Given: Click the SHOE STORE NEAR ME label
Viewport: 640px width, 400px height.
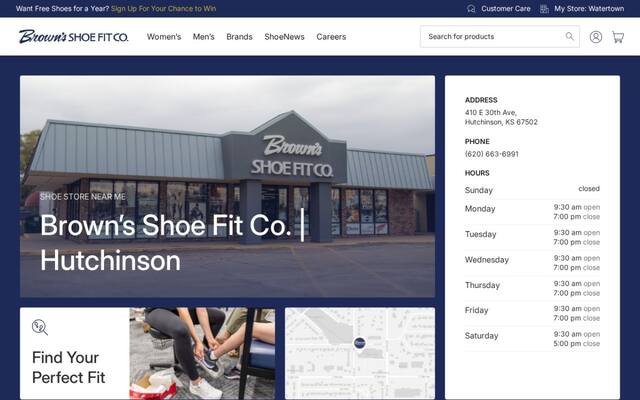Looking at the screenshot, I should tap(82, 197).
